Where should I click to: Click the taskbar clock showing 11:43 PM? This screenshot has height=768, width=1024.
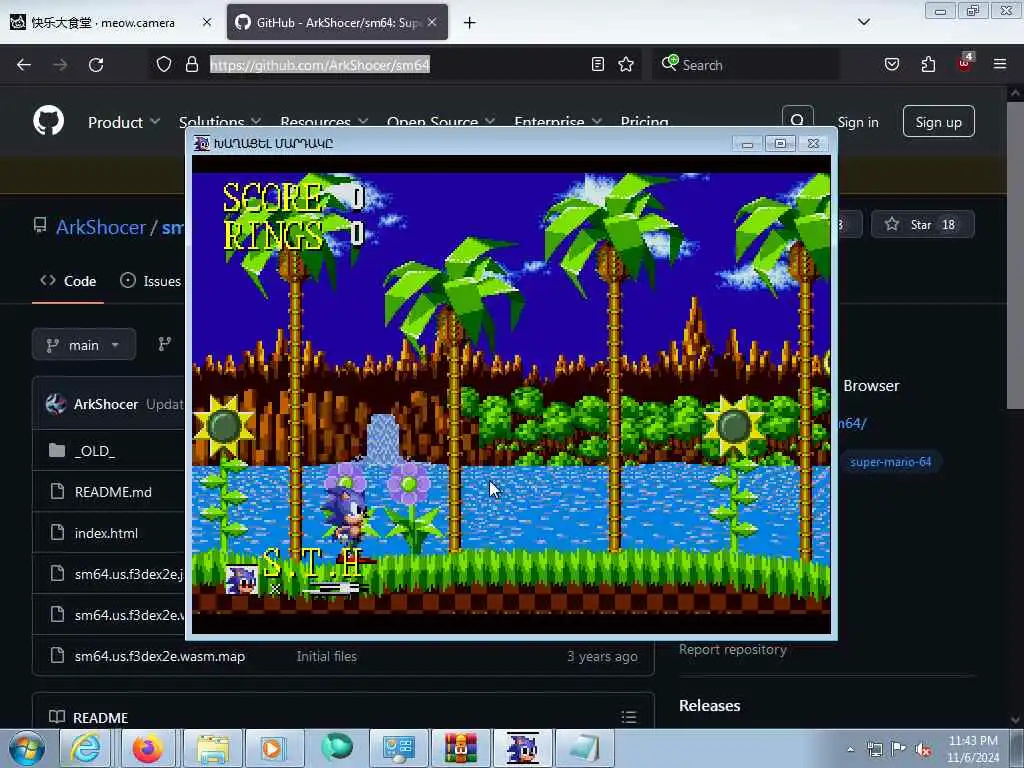[x=973, y=749]
